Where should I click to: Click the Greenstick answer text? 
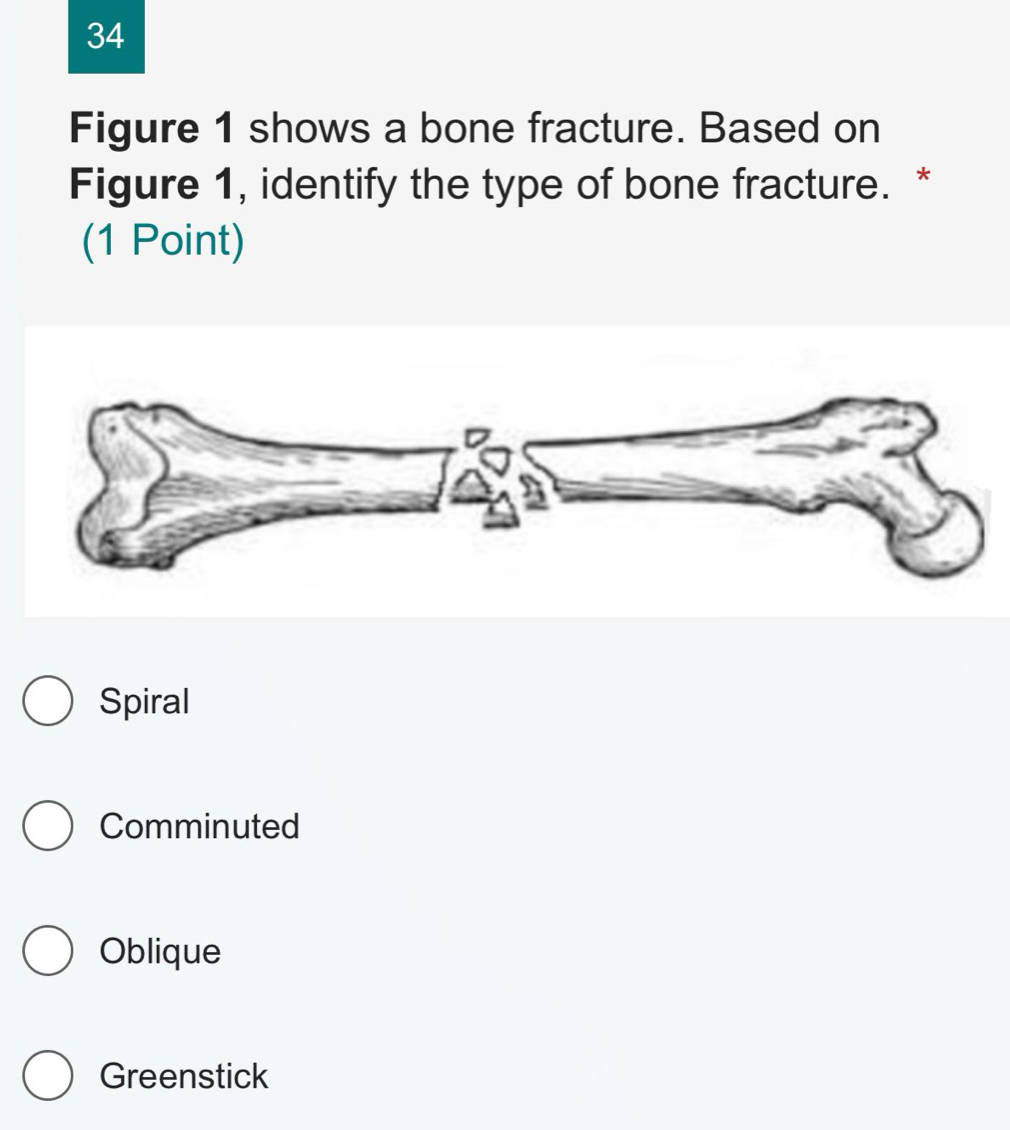(x=185, y=1077)
